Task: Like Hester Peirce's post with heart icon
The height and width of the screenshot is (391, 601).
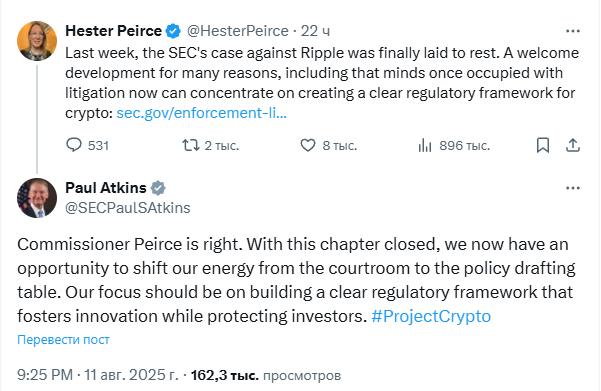Action: pos(307,145)
